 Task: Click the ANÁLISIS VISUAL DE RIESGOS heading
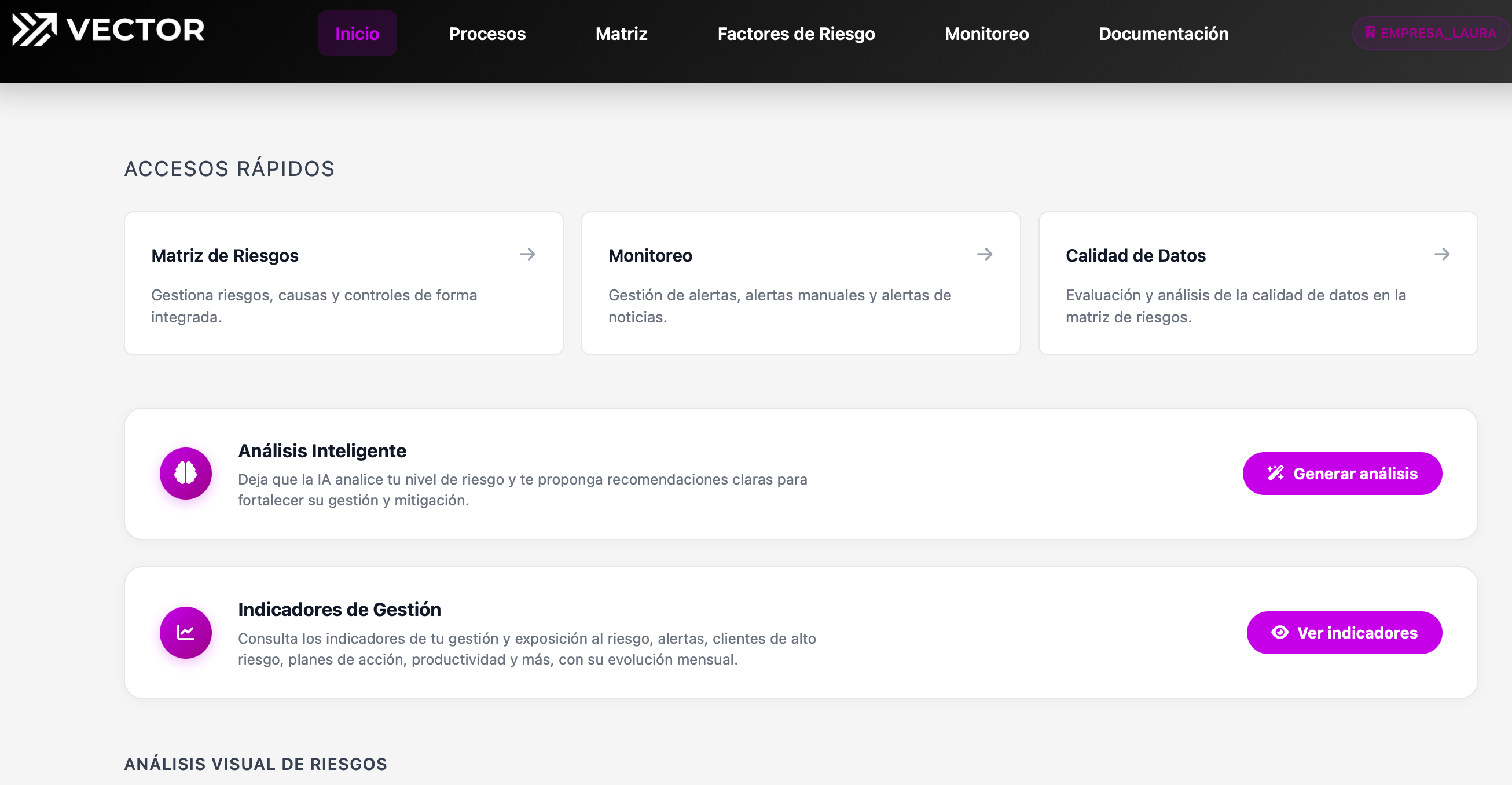(x=256, y=764)
